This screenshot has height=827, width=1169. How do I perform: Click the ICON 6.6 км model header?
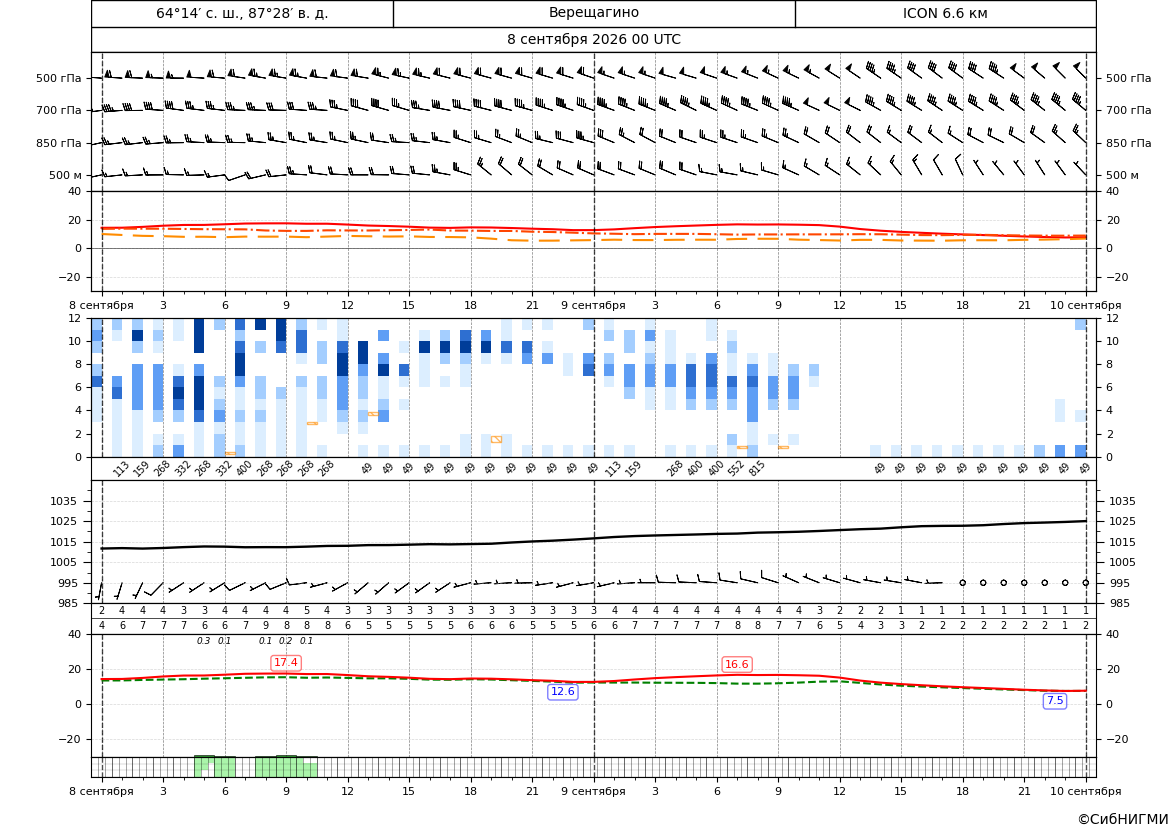[x=945, y=13]
